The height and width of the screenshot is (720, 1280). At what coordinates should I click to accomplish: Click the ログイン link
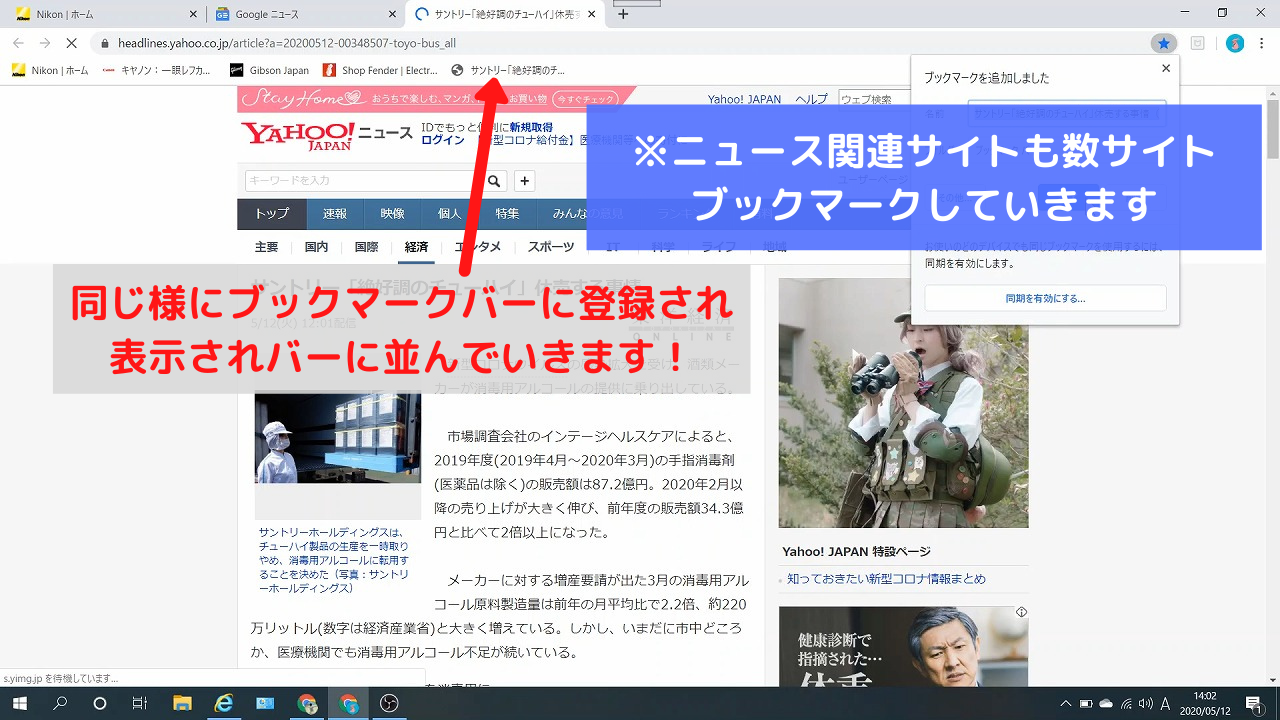(x=443, y=140)
